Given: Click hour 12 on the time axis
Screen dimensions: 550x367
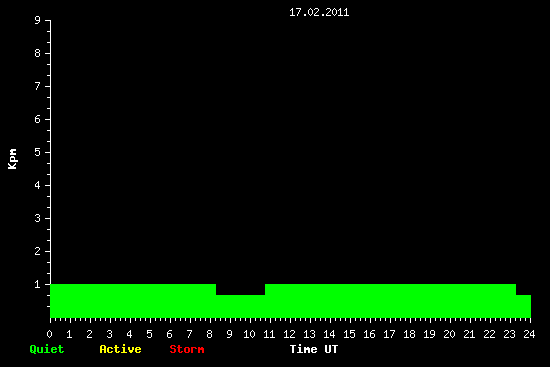Looking at the screenshot, I should [x=289, y=334].
